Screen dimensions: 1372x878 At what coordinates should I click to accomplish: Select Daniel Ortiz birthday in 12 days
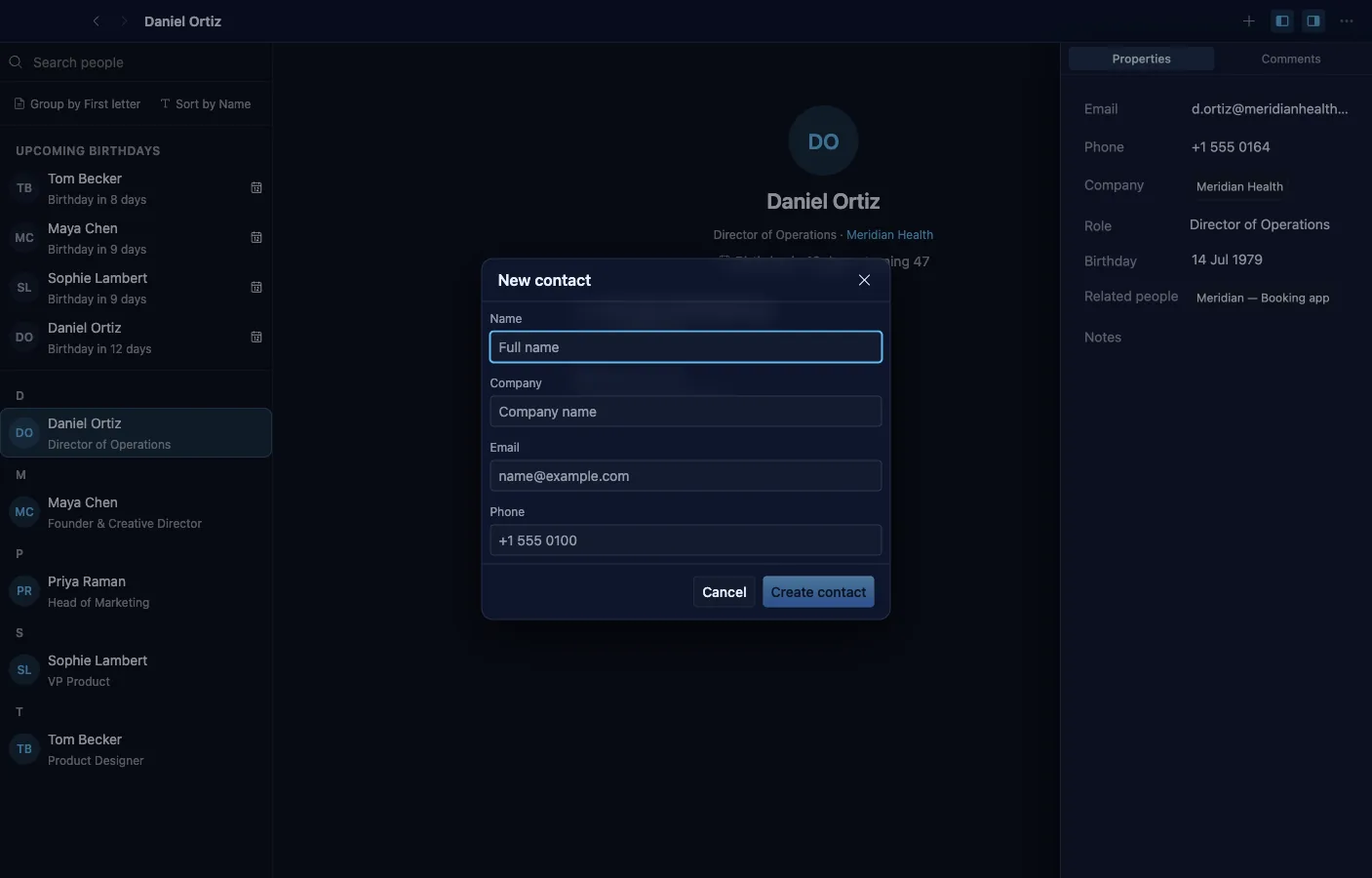click(x=136, y=338)
